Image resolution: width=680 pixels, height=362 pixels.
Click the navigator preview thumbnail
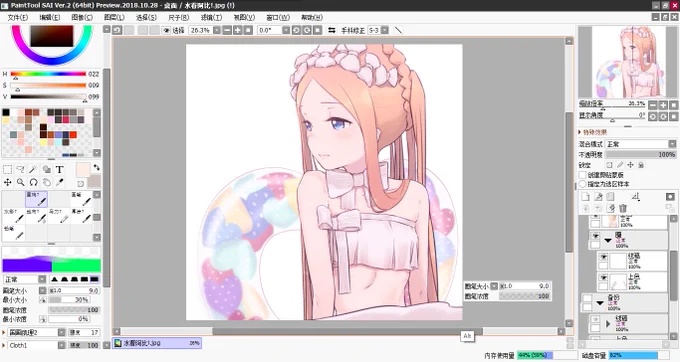point(628,62)
